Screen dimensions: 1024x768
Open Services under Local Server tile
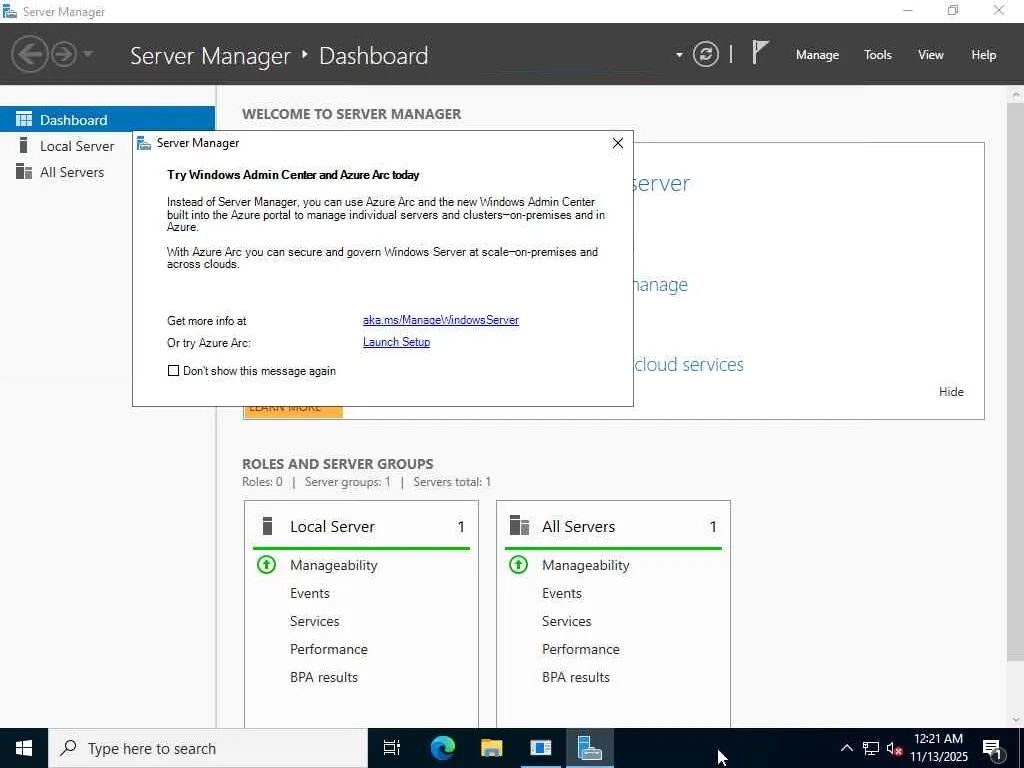click(314, 621)
